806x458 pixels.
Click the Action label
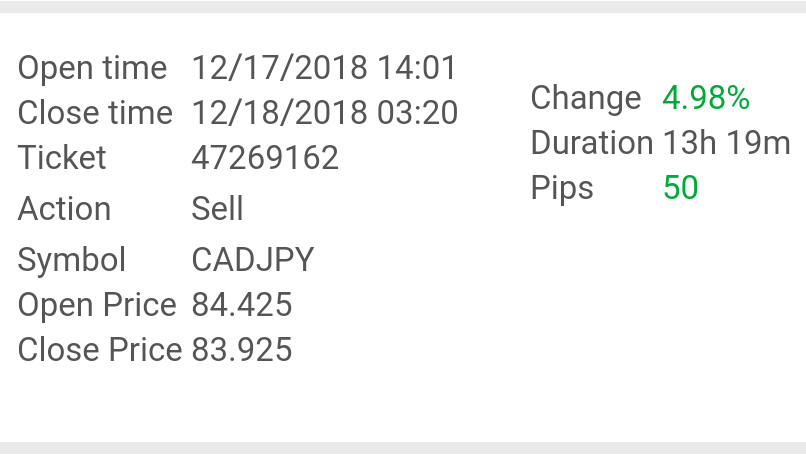pyautogui.click(x=64, y=209)
